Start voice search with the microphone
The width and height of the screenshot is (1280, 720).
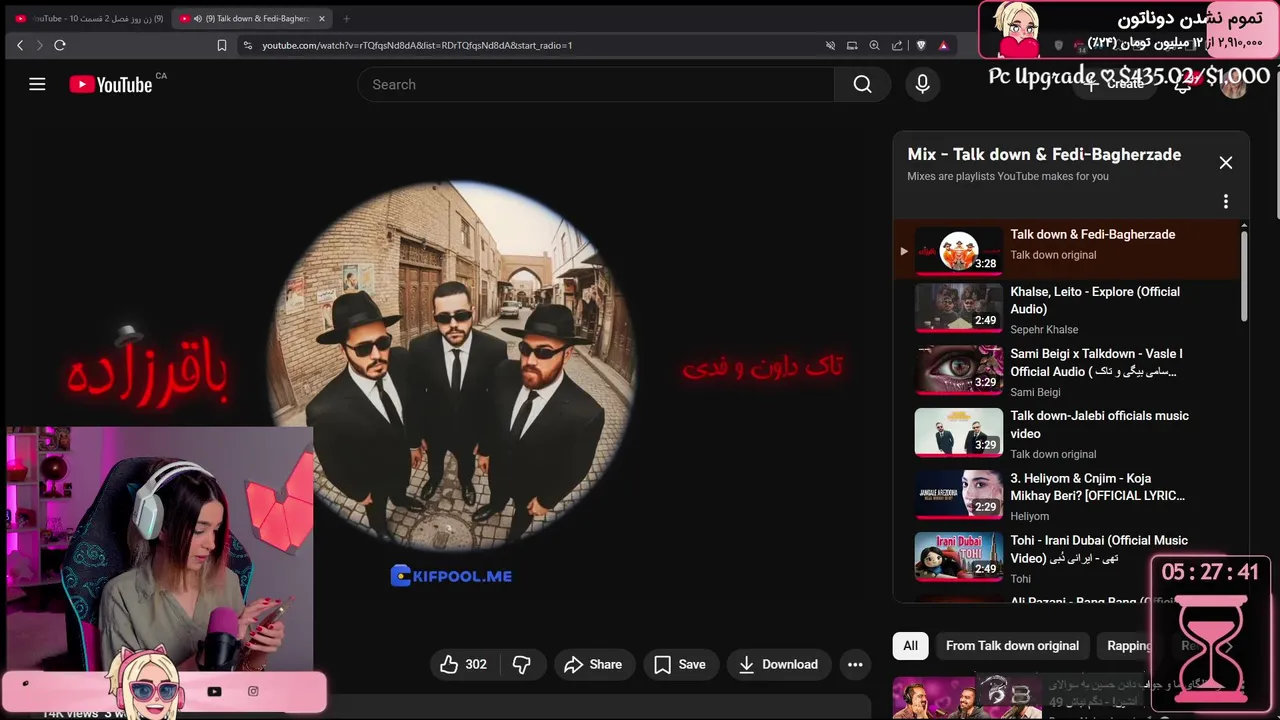pyautogui.click(x=922, y=85)
